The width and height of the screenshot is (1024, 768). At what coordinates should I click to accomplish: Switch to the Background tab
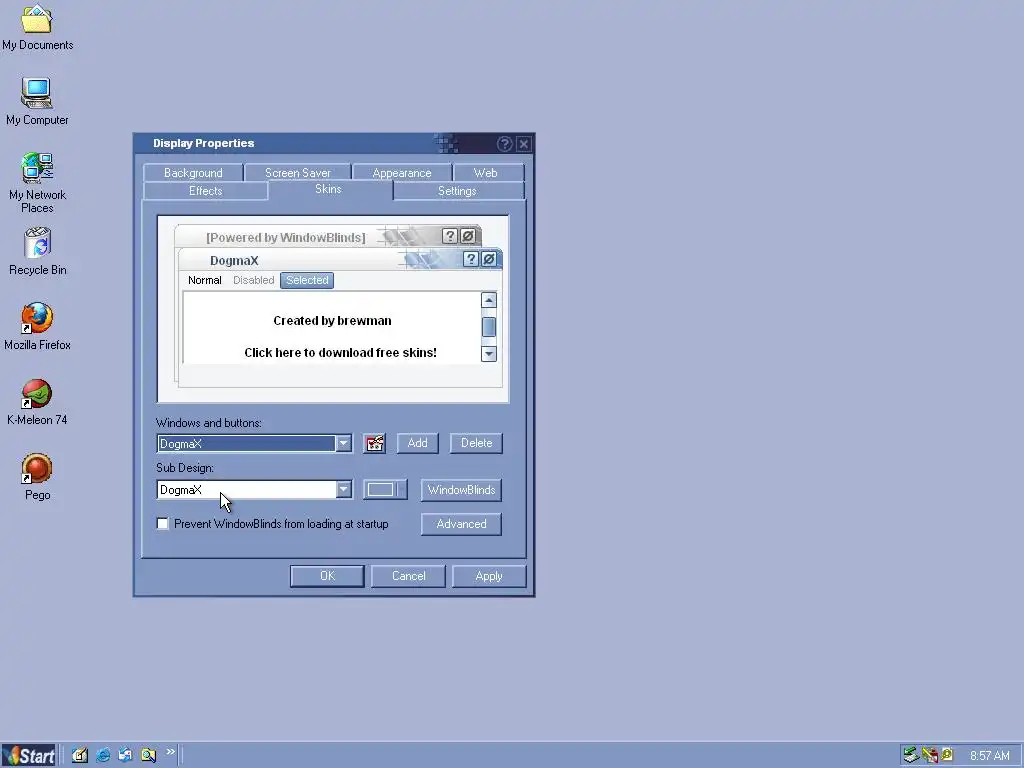pos(193,172)
